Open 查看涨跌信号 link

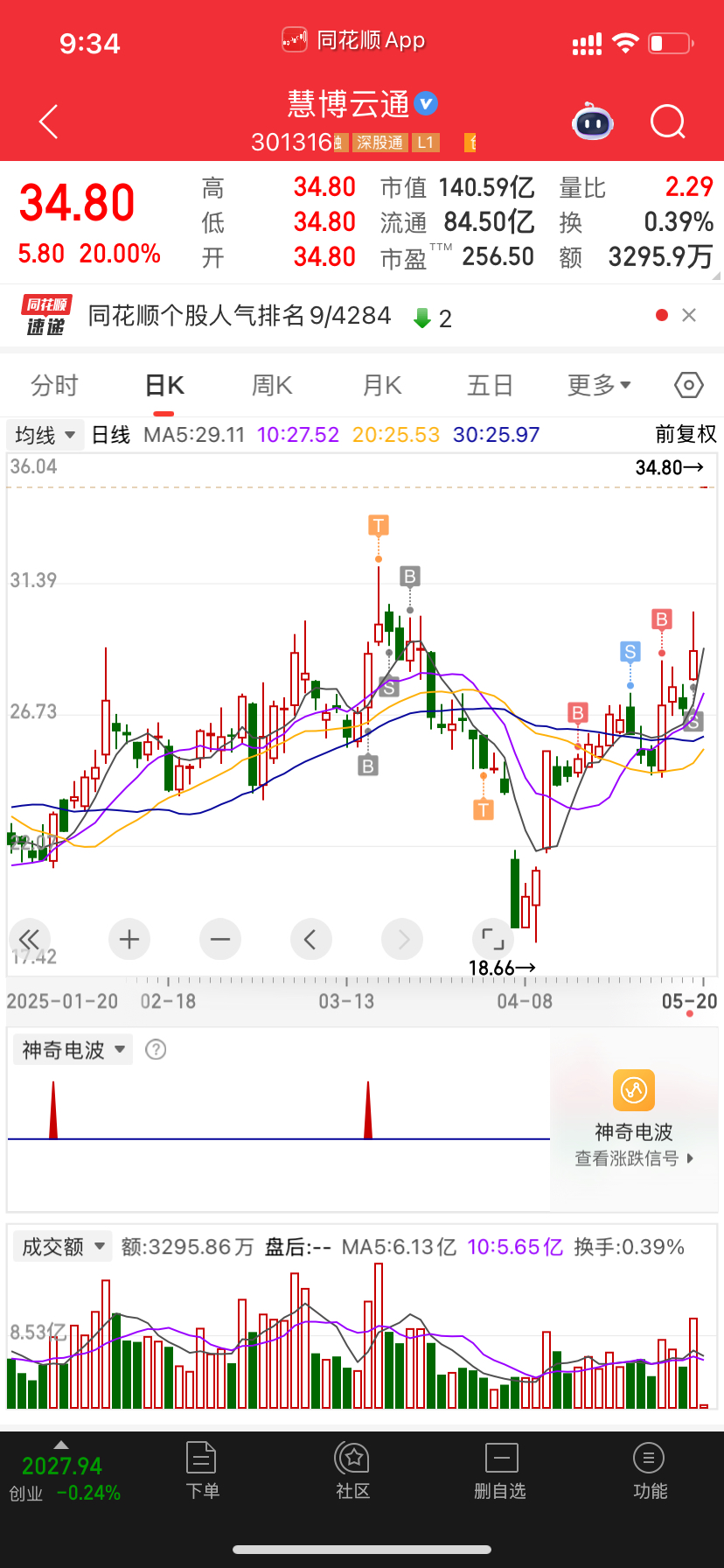click(633, 1158)
